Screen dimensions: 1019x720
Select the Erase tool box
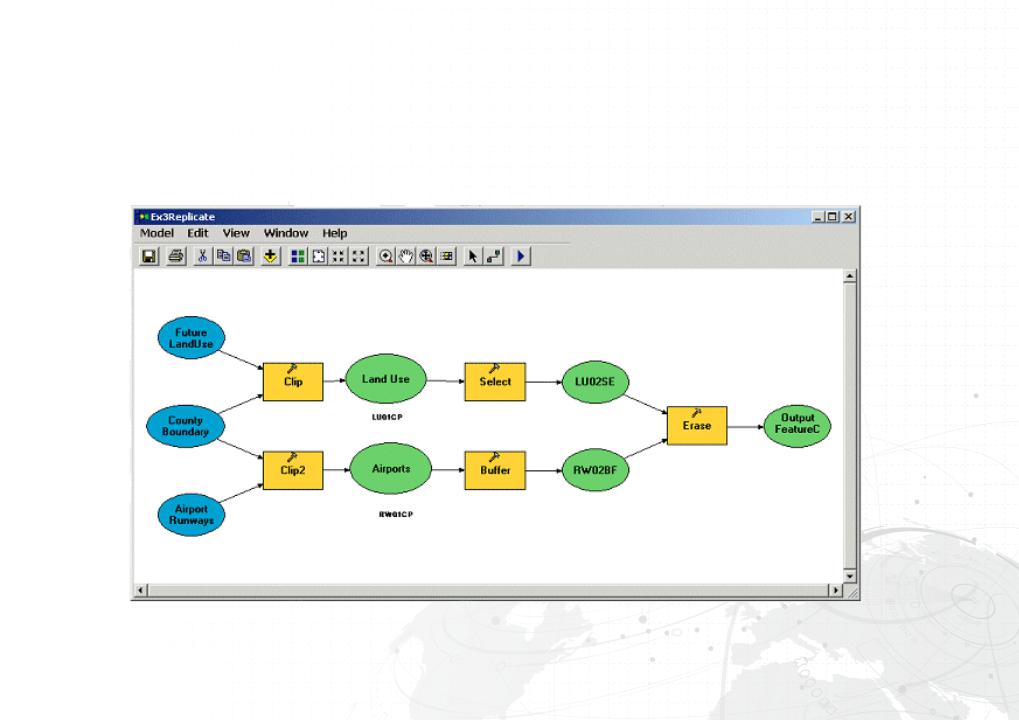click(x=697, y=426)
